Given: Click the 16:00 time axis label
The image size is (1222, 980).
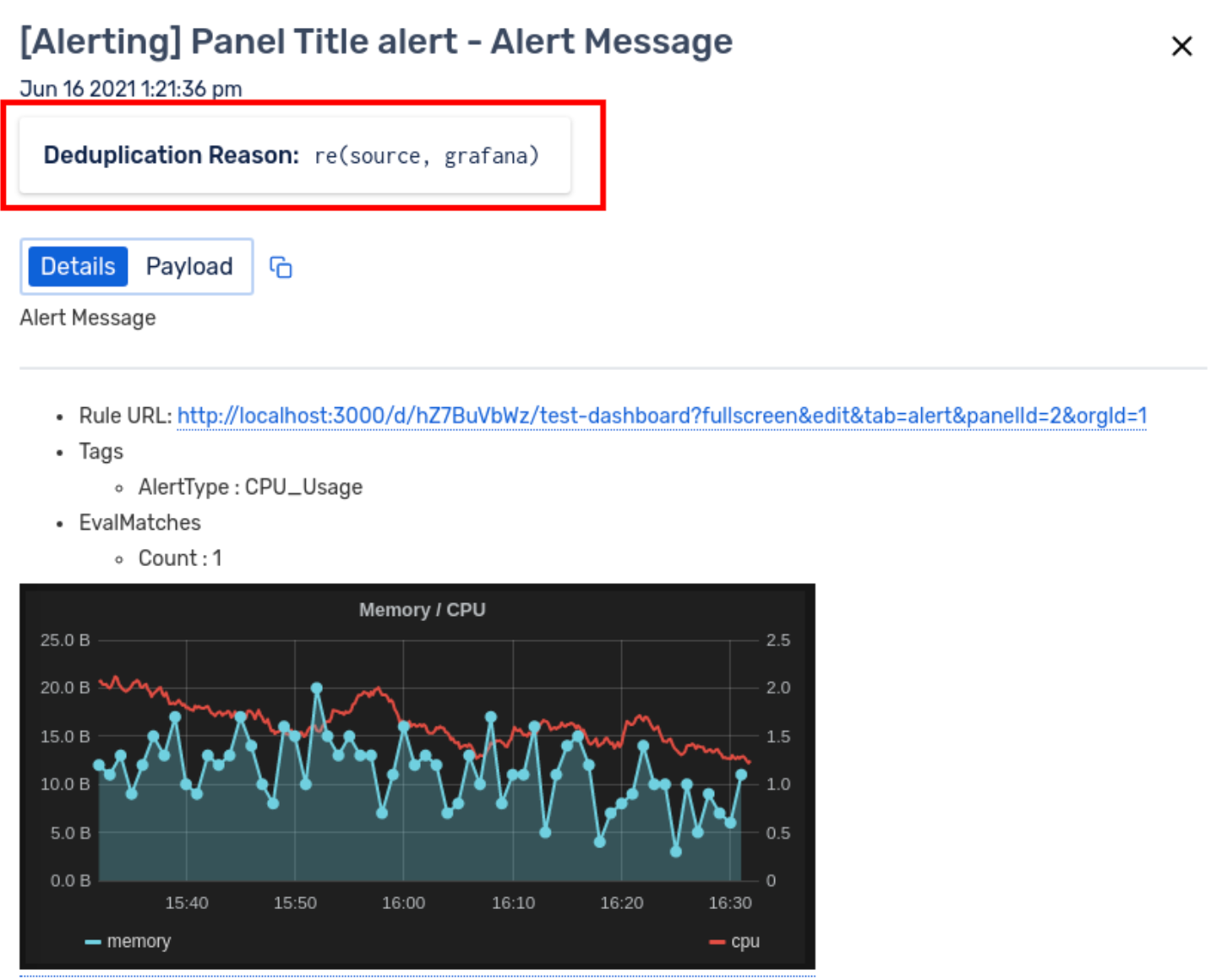Looking at the screenshot, I should (x=403, y=902).
